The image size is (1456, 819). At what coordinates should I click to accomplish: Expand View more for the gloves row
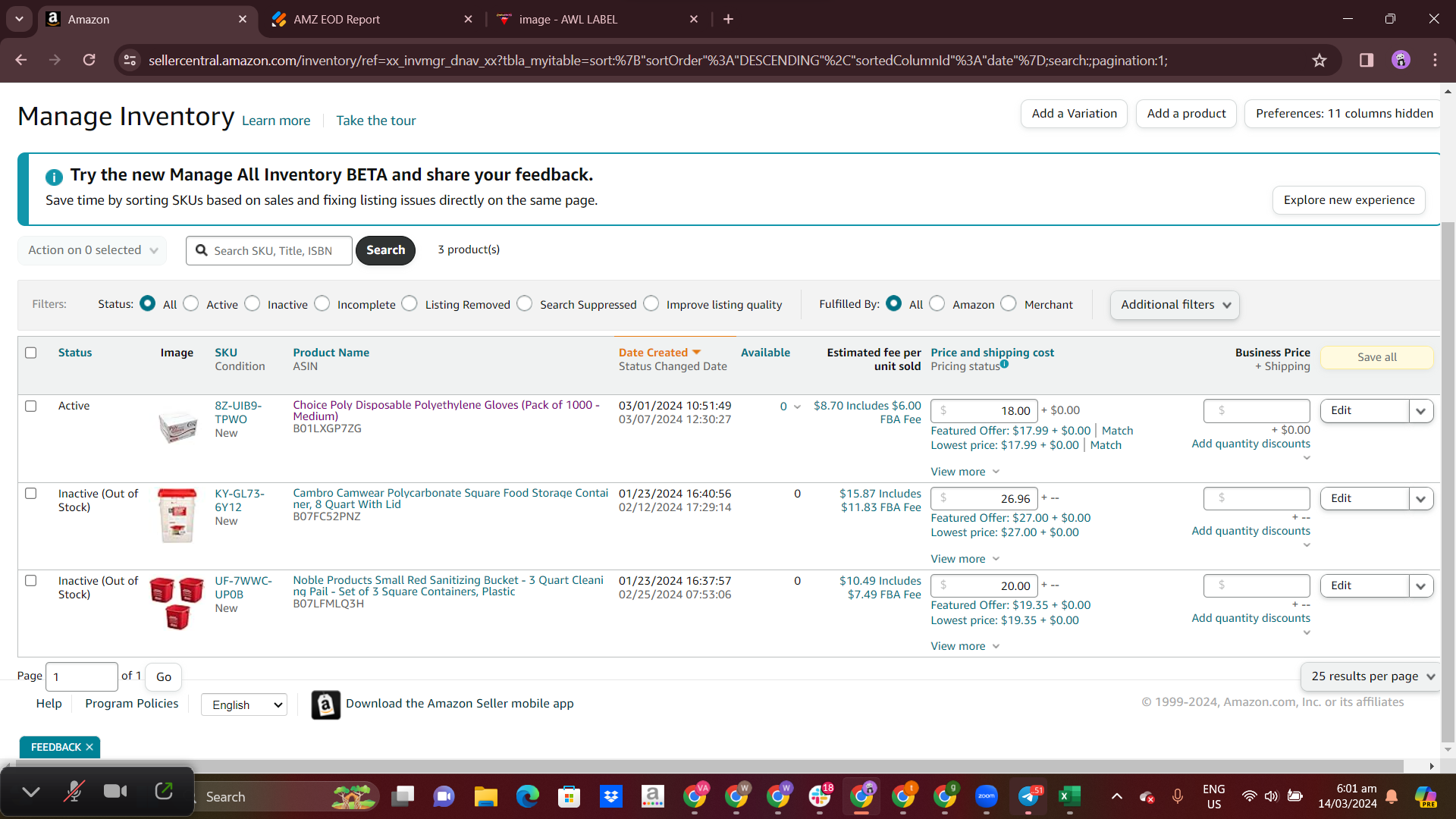pyautogui.click(x=965, y=472)
